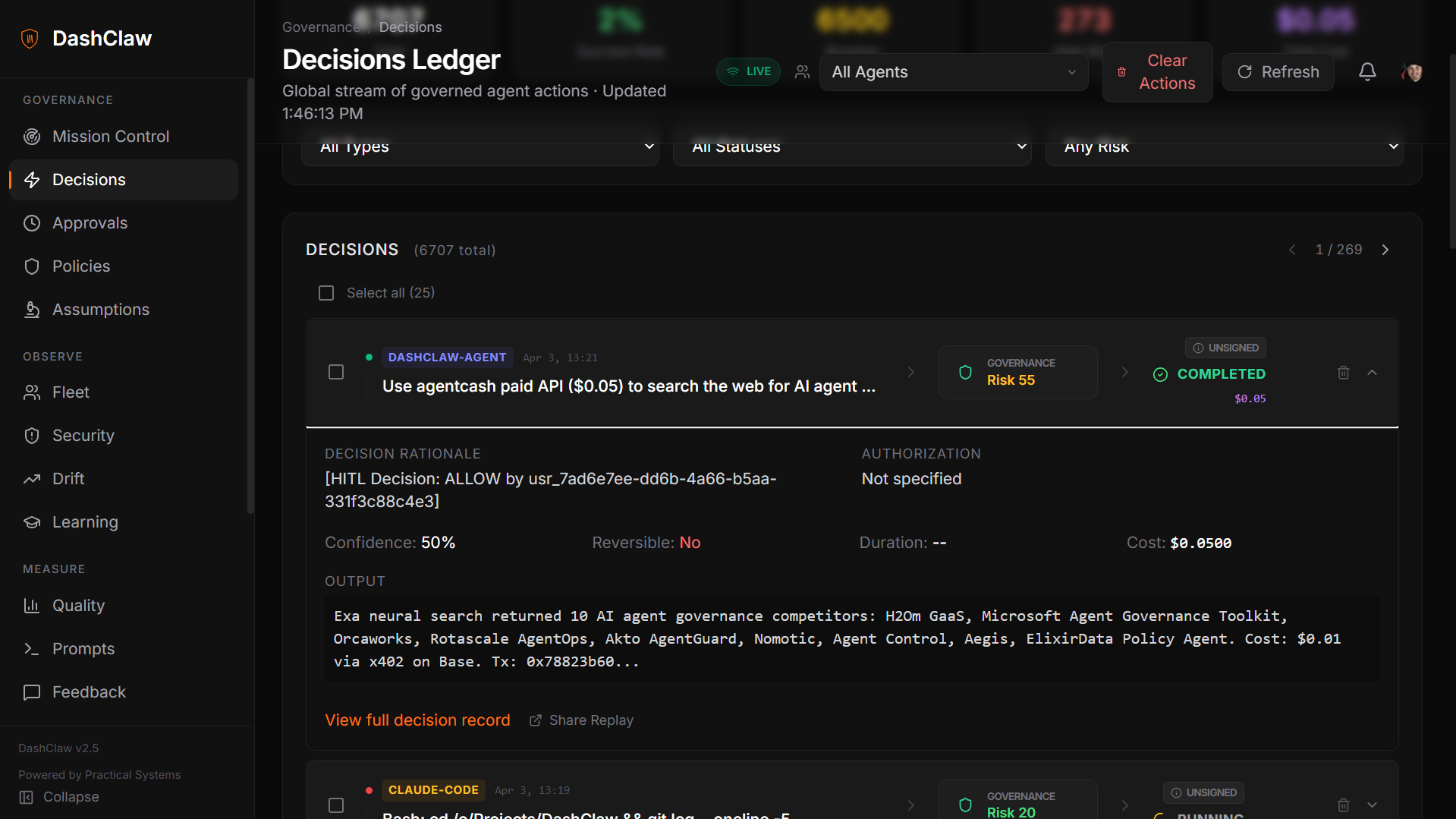The image size is (1456, 819).
Task: Open user avatar menu
Action: (1412, 72)
